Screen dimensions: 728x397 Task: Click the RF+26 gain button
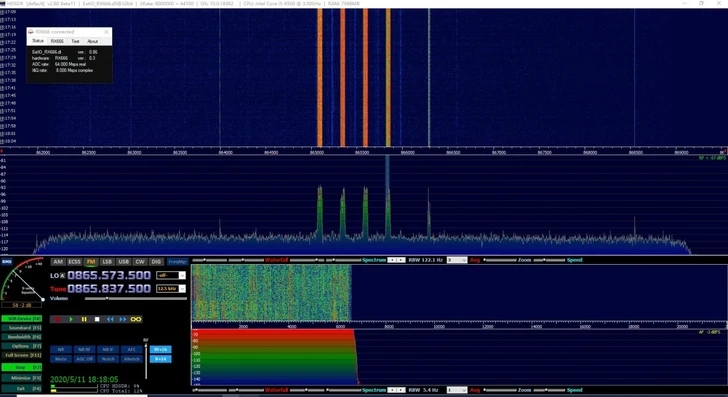pyautogui.click(x=161, y=349)
